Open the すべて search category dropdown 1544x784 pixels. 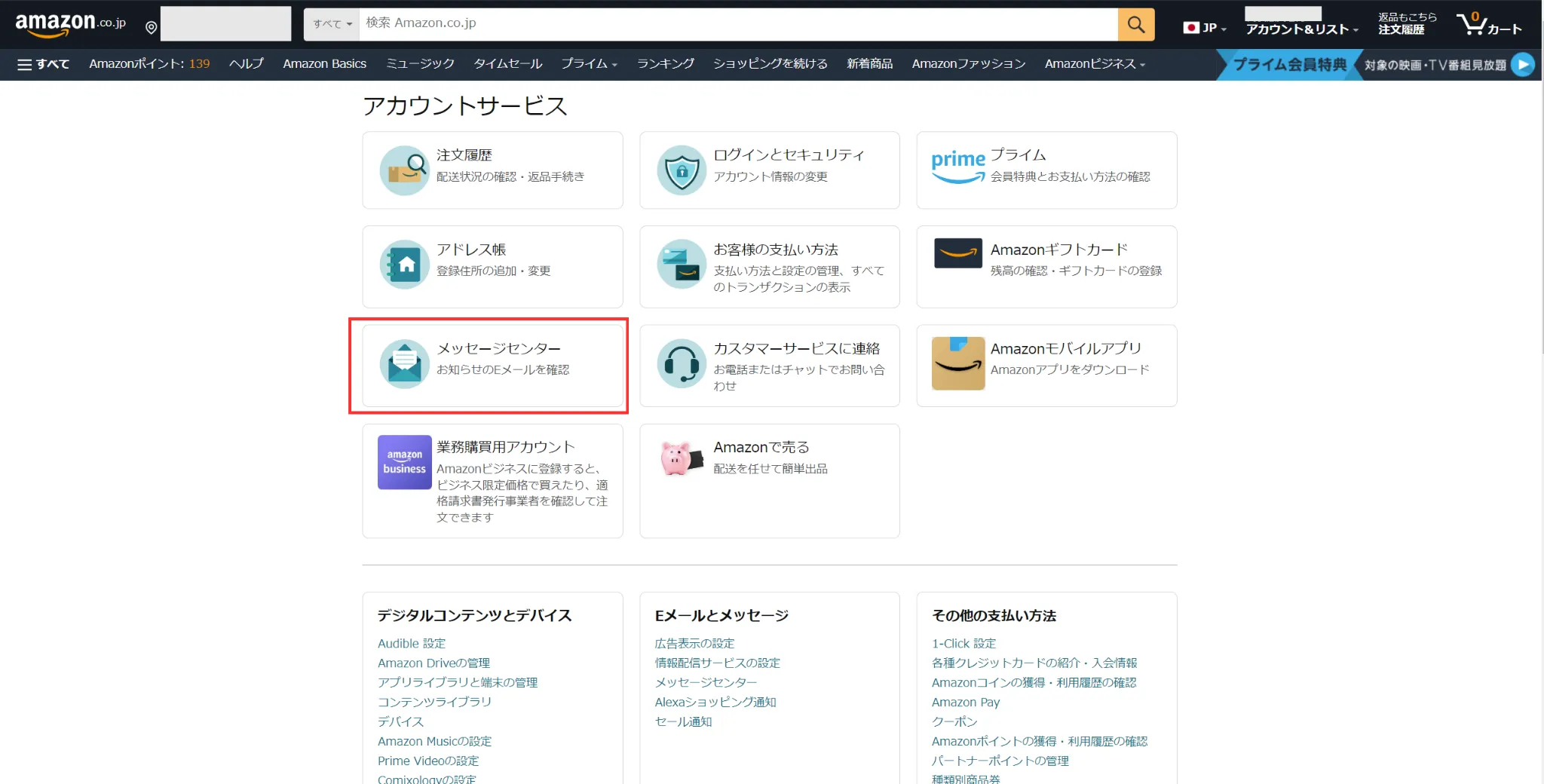[x=332, y=24]
